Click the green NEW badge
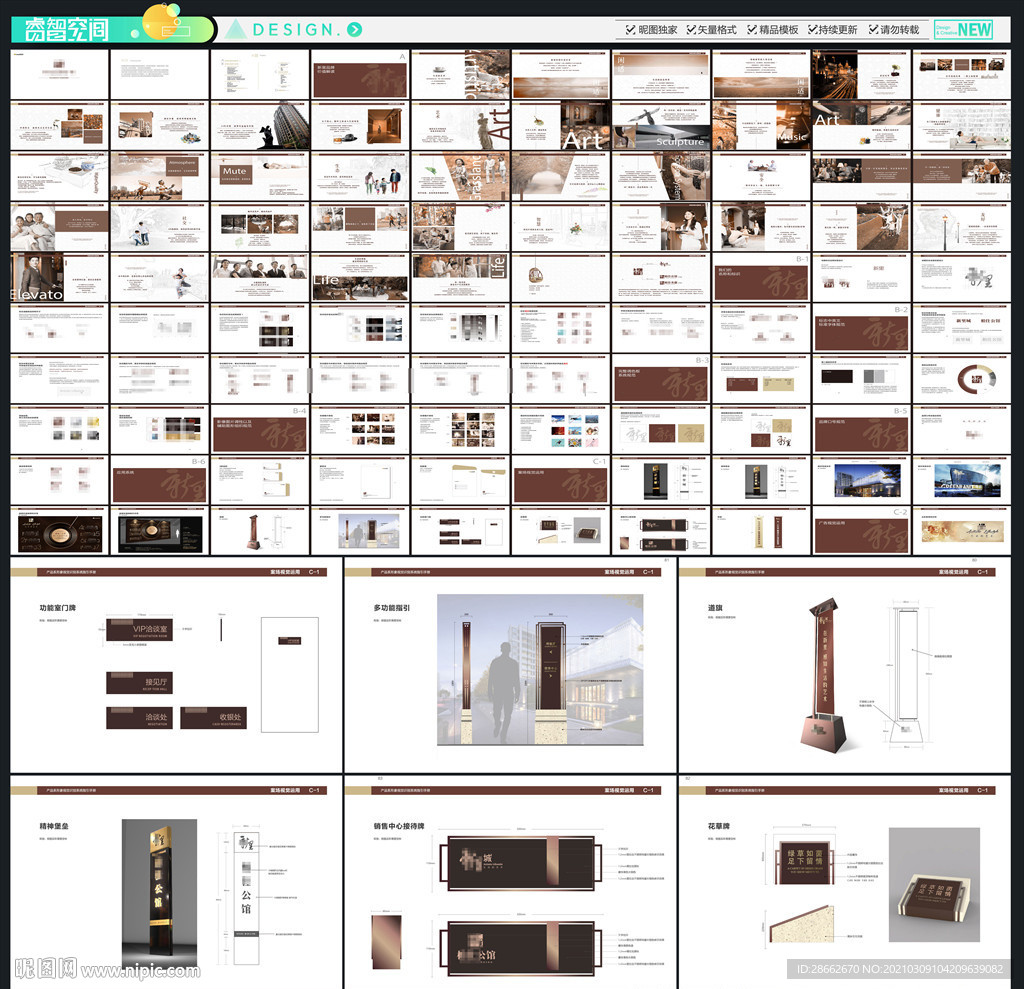 point(974,29)
